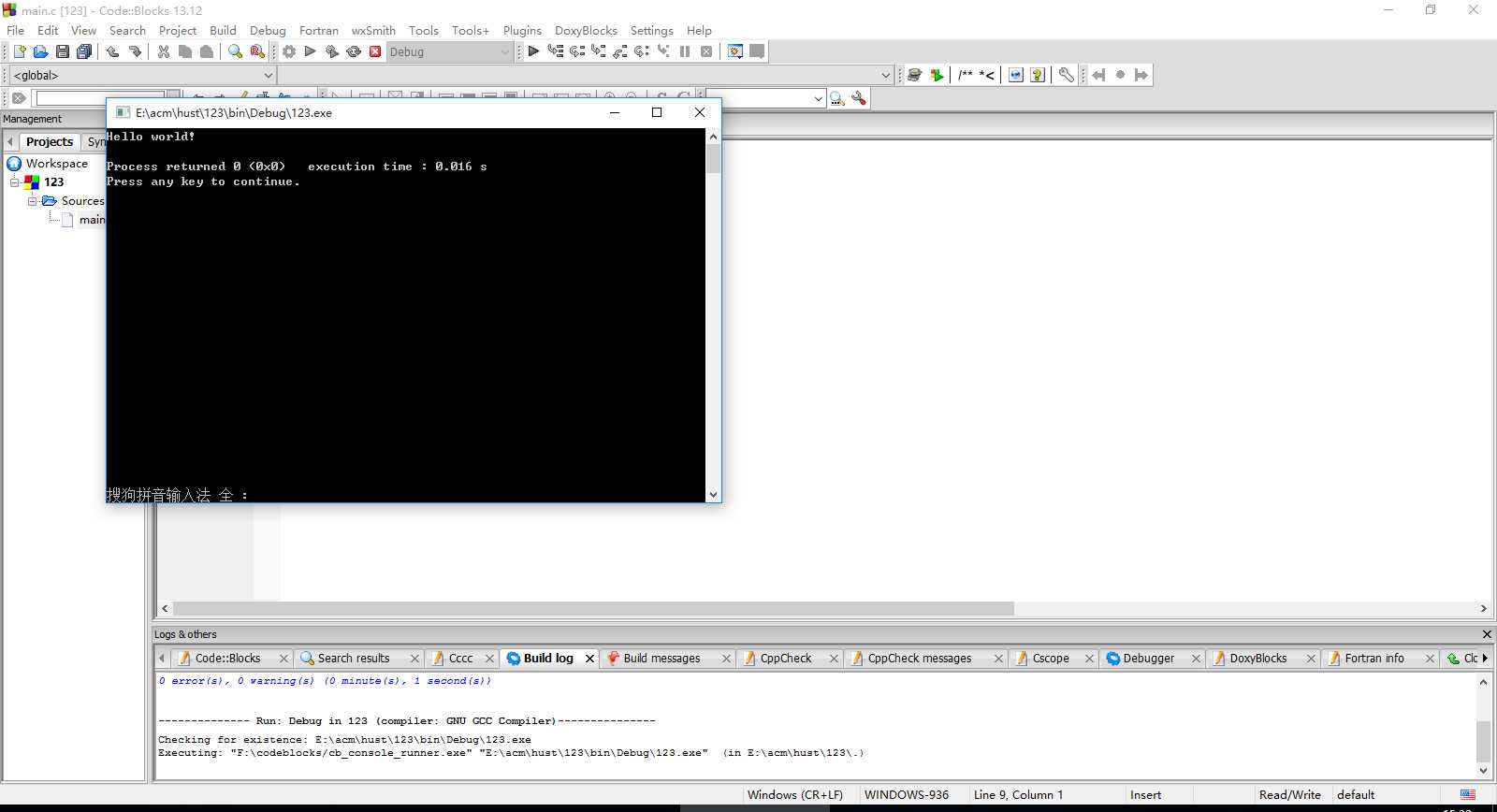Step to next line in debugger
The height and width of the screenshot is (812, 1497).
tap(577, 51)
